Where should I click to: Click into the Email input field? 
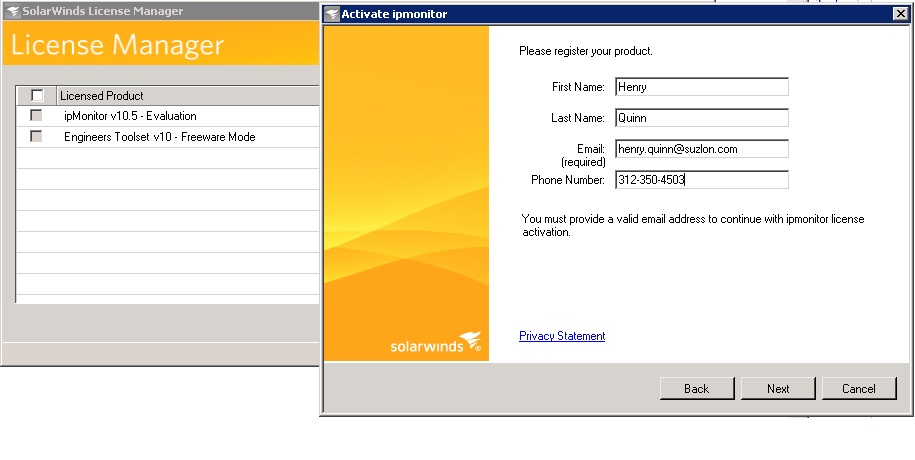click(x=702, y=149)
